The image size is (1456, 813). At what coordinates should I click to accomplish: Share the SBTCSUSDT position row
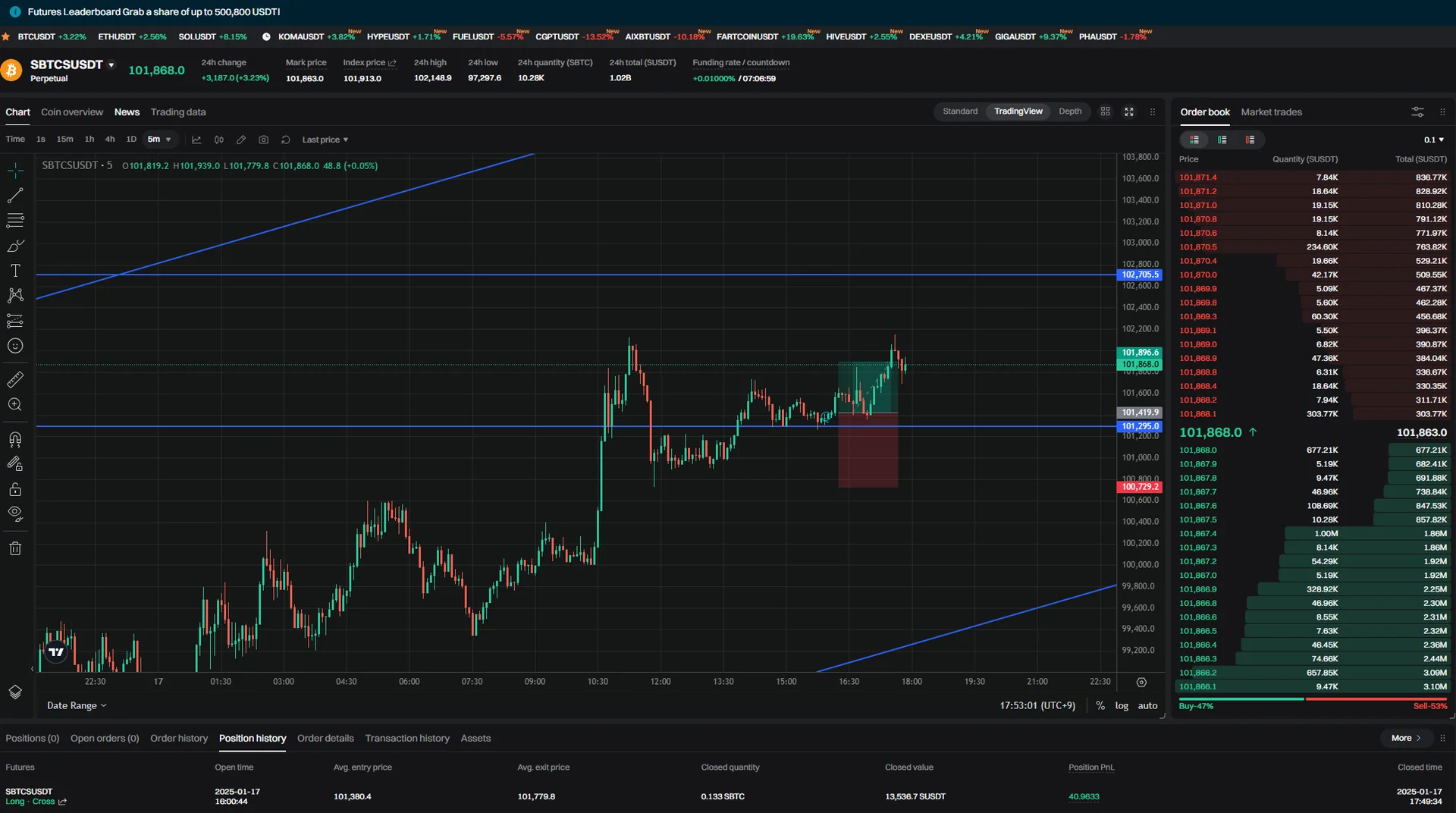62,802
